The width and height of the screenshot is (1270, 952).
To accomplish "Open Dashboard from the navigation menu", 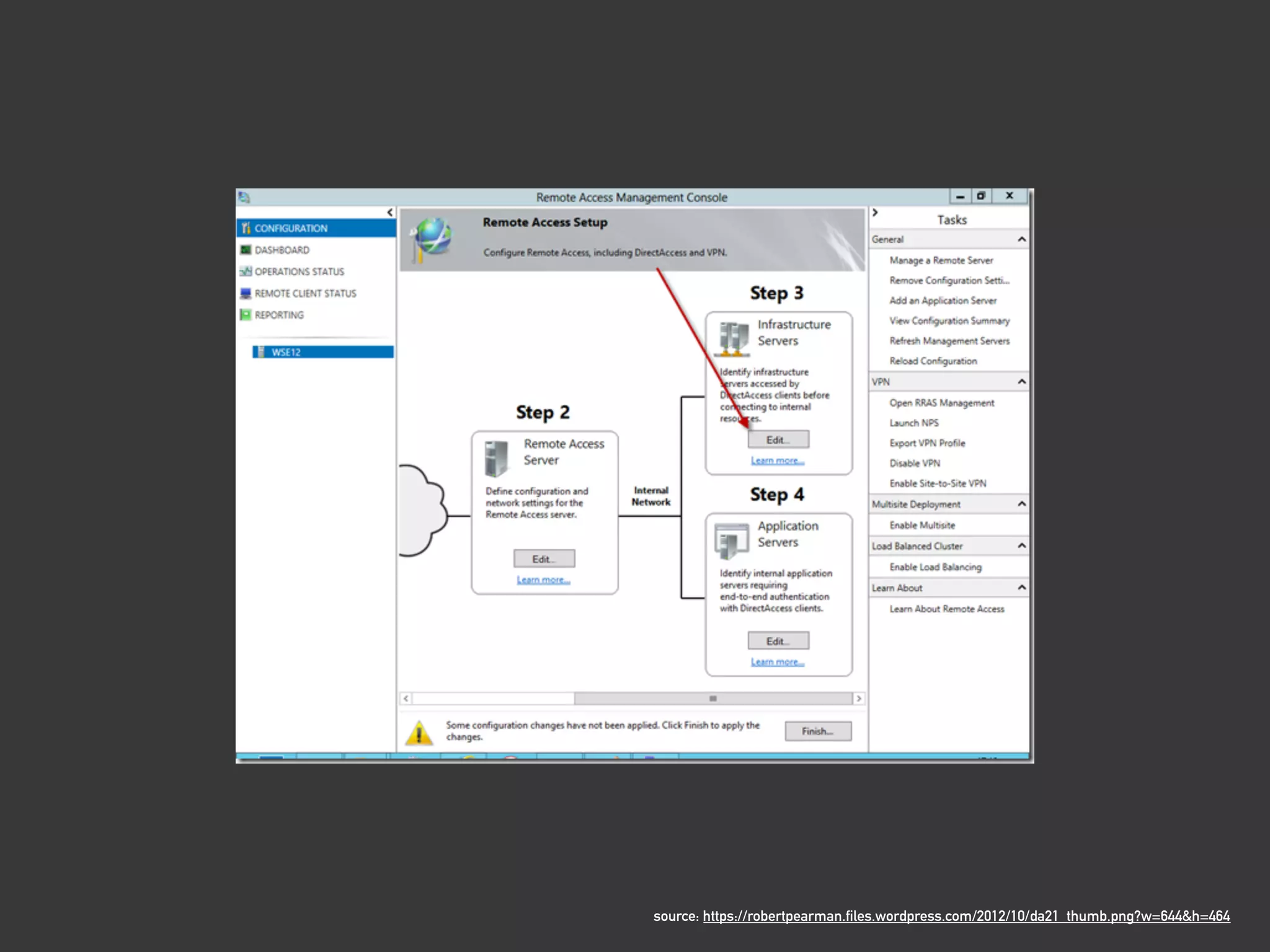I will 282,250.
